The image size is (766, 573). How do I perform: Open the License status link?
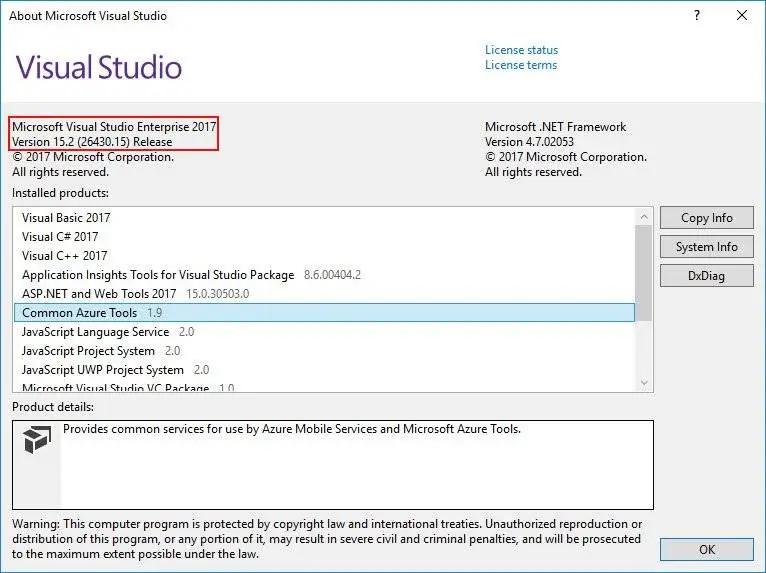(x=521, y=50)
